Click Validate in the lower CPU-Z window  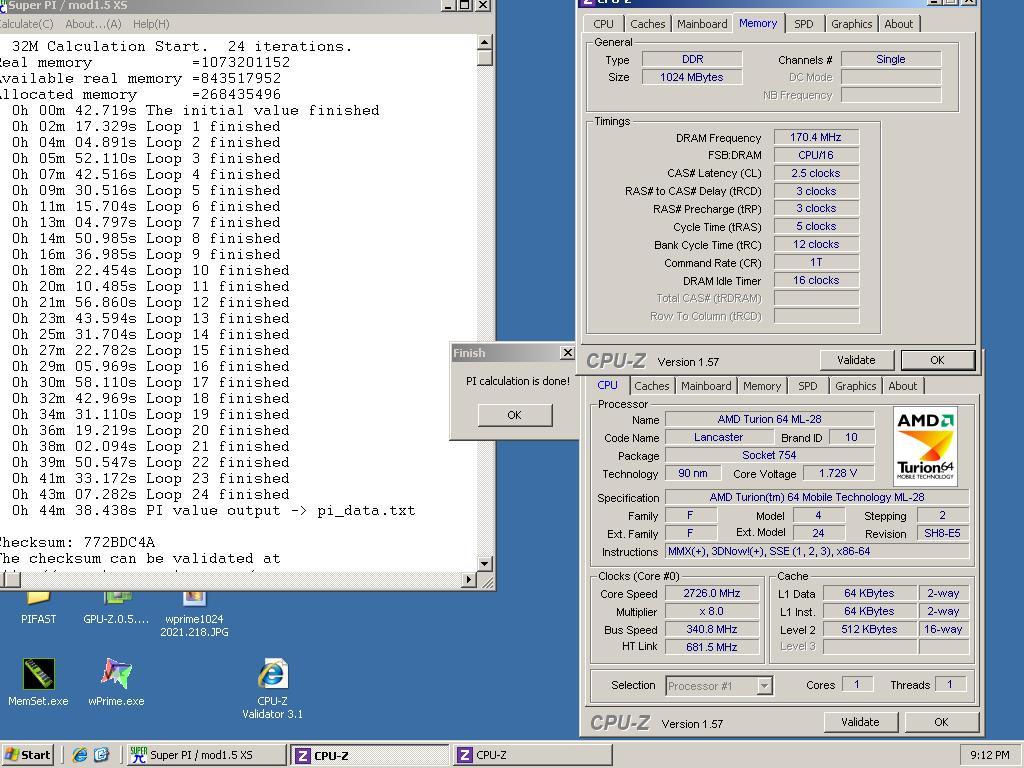(860, 722)
